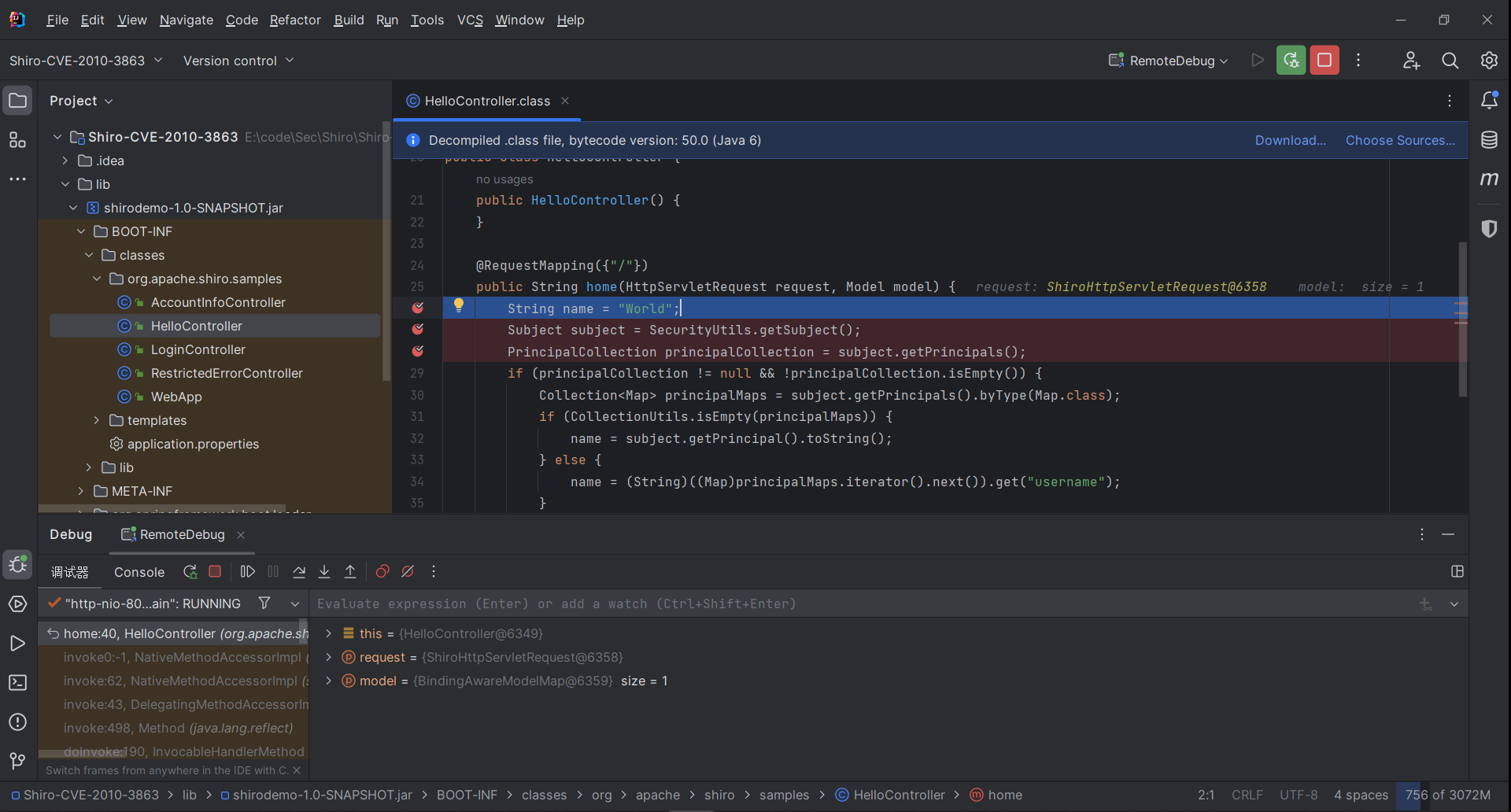Toggle breakpoint on the PrincipalCollection line
Image resolution: width=1511 pixels, height=812 pixels.
[x=418, y=351]
